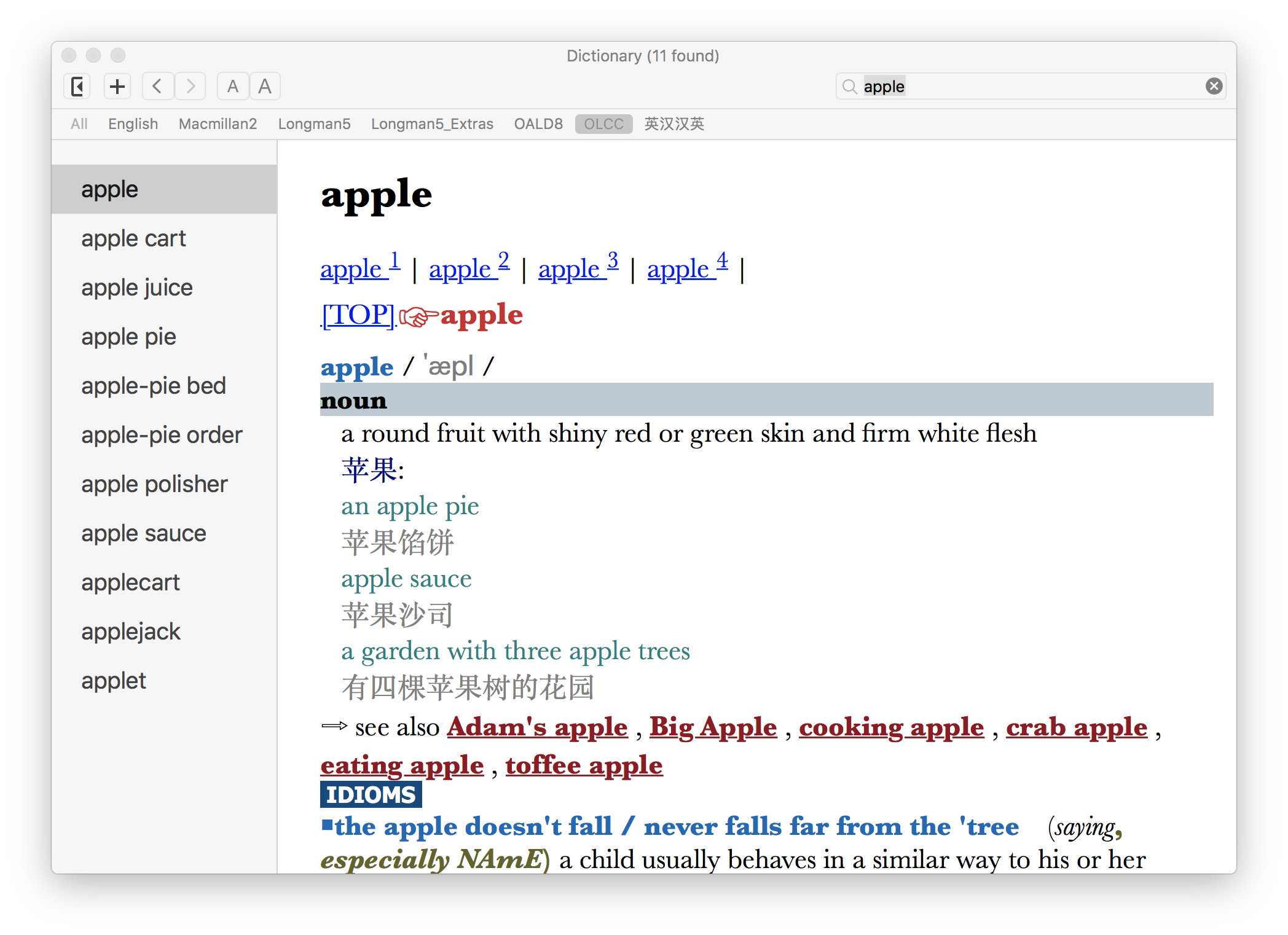Jump to the apple 2 entry link
This screenshot has width=1288, height=935.
coord(469,269)
